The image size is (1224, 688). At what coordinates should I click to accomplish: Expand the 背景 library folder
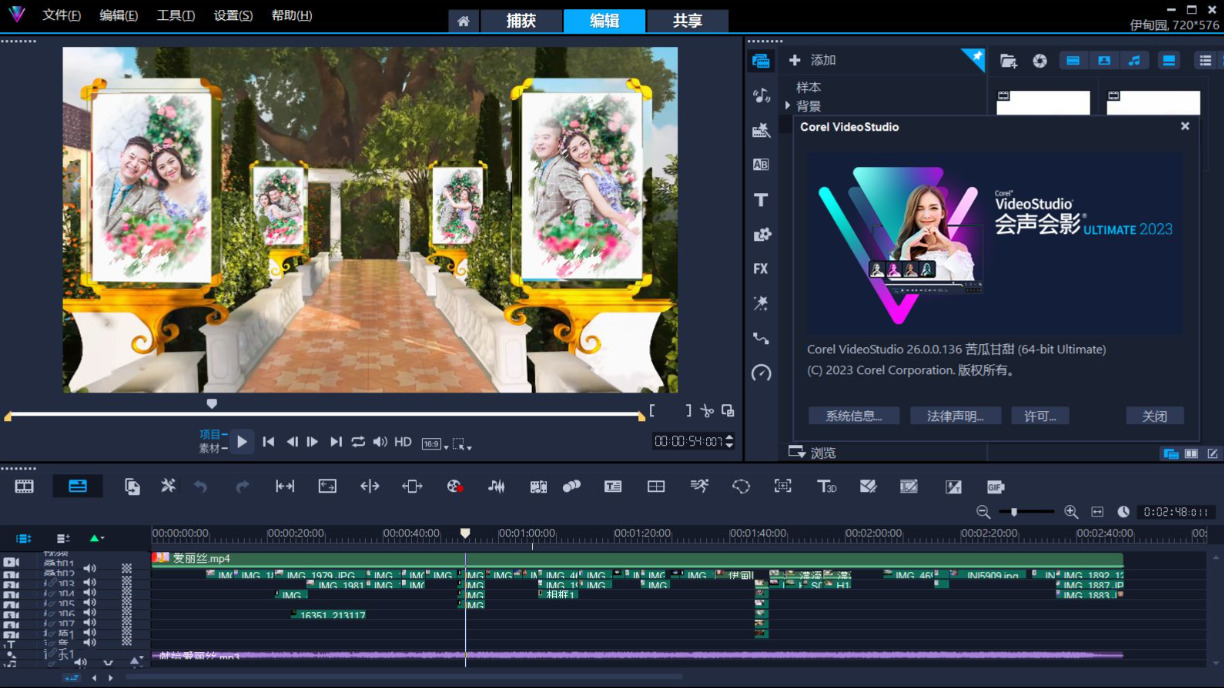pyautogui.click(x=788, y=106)
